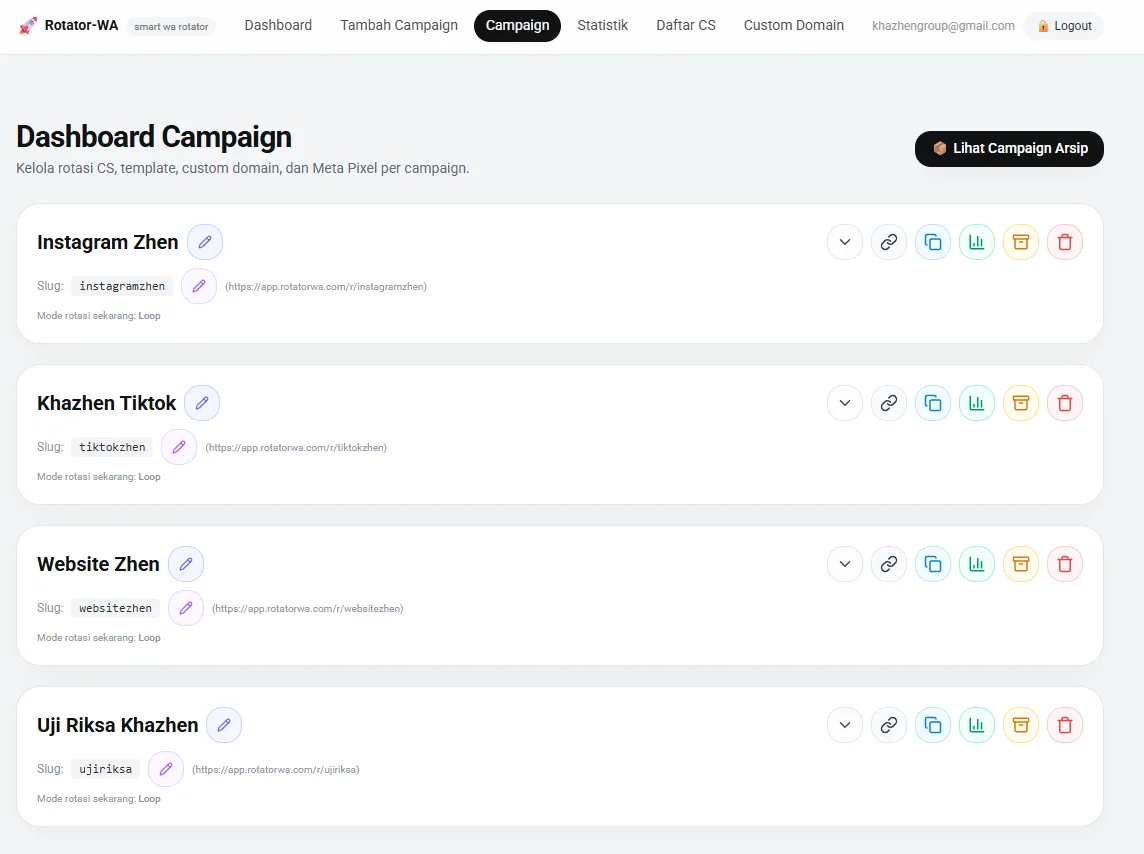The height and width of the screenshot is (854, 1144).
Task: Edit the websitezhen slug
Action: click(x=186, y=608)
